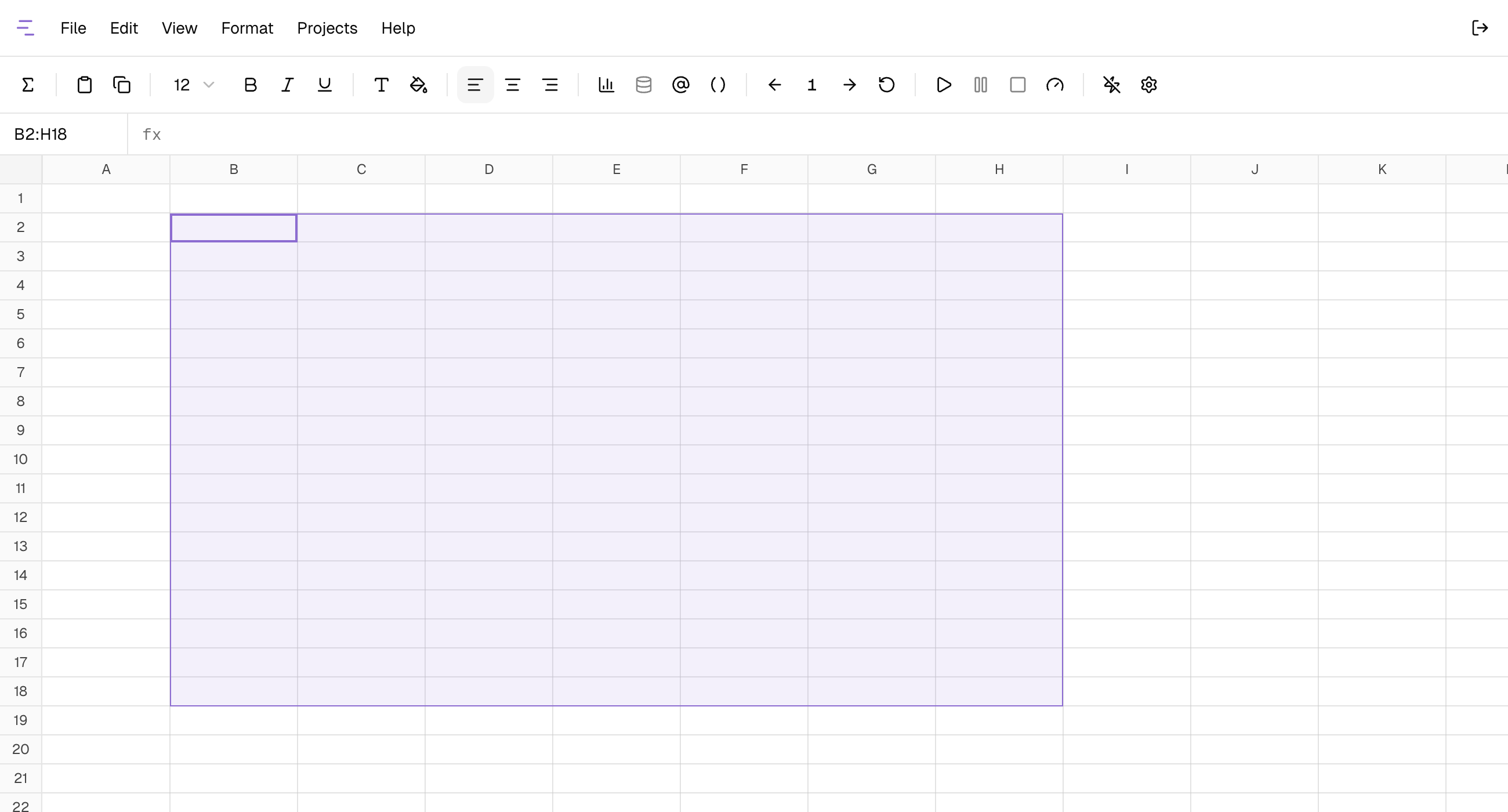Viewport: 1508px width, 812px height.
Task: Click the copy icon in toolbar
Action: click(x=122, y=85)
